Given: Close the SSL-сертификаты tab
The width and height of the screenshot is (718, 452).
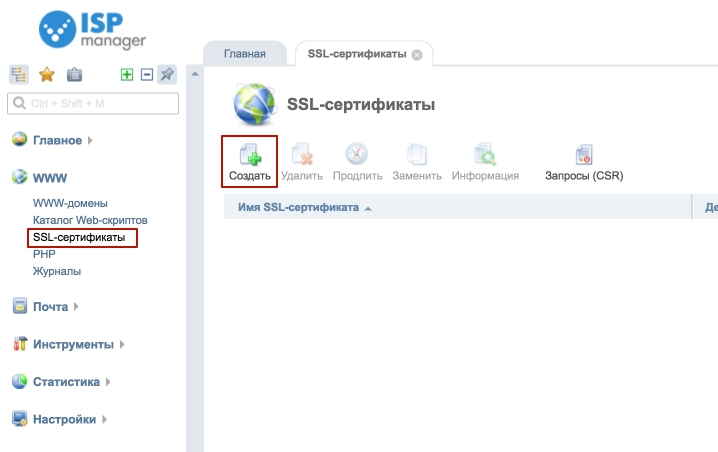Looking at the screenshot, I should (x=417, y=55).
